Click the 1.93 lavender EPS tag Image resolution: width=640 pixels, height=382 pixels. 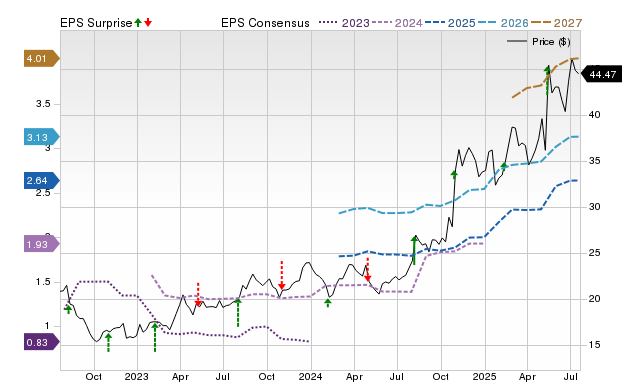coord(41,244)
